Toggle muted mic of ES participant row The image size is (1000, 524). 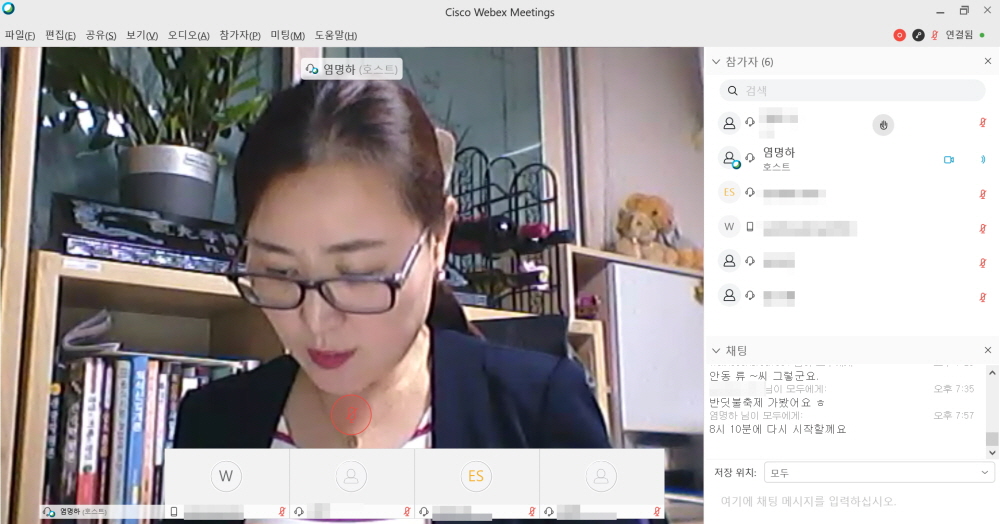coord(982,192)
